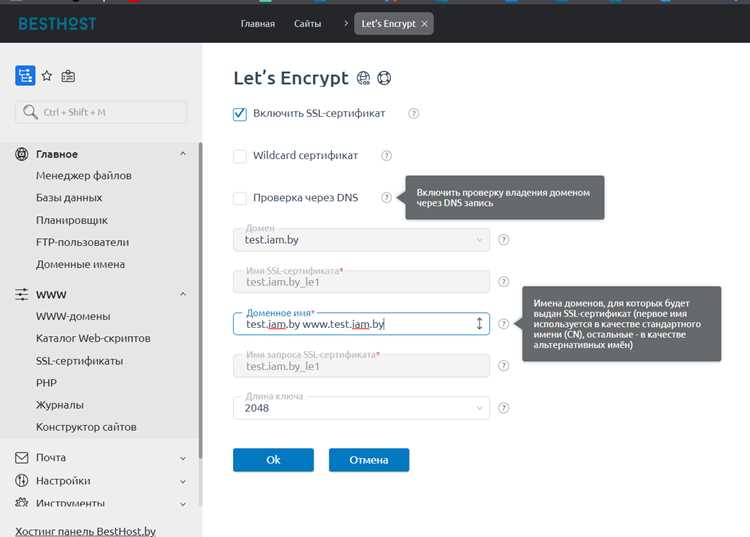Open FTP-пользователи menu item

82,242
